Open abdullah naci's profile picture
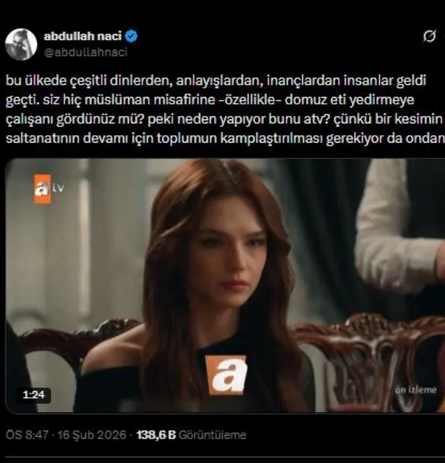This screenshot has width=445, height=463. 21,44
